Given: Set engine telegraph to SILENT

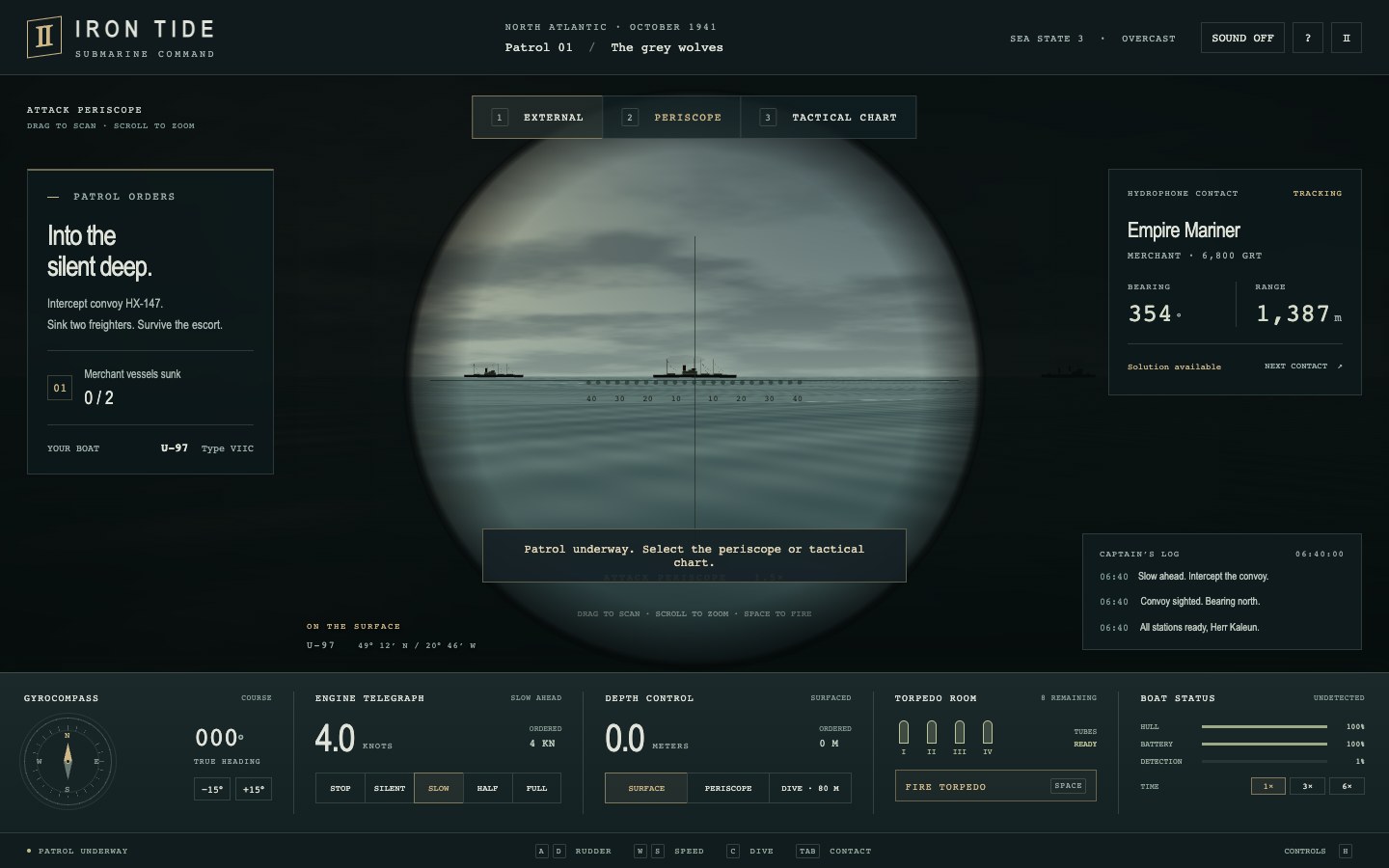Looking at the screenshot, I should 390,788.
